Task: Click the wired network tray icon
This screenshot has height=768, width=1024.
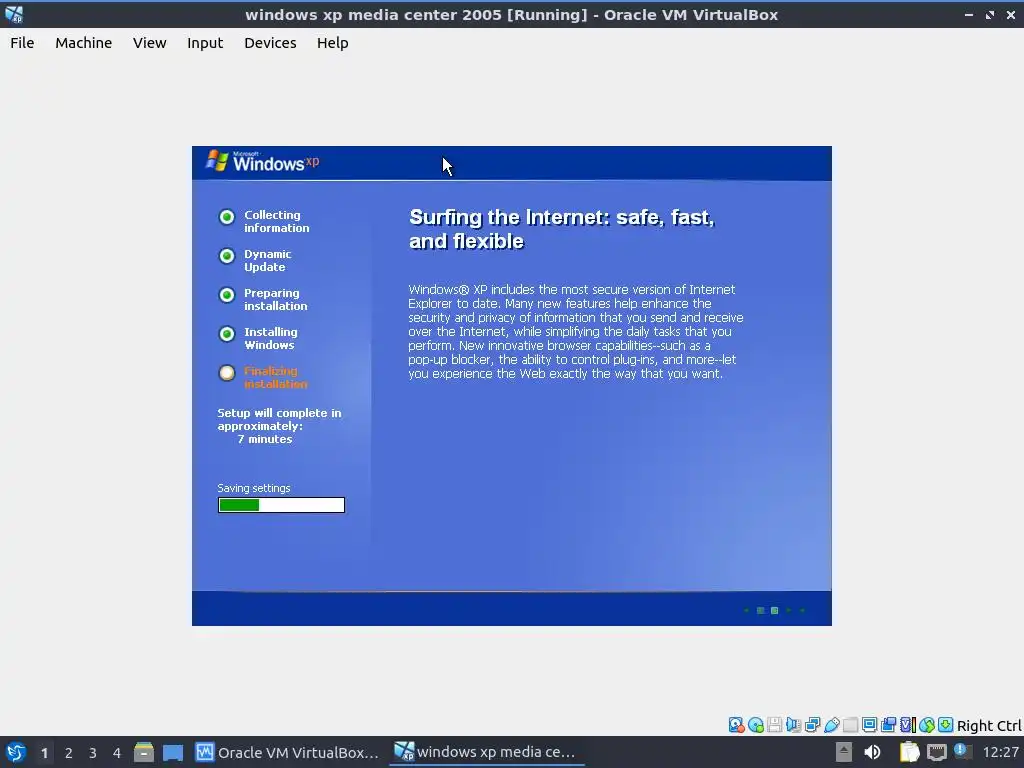Action: (937, 752)
